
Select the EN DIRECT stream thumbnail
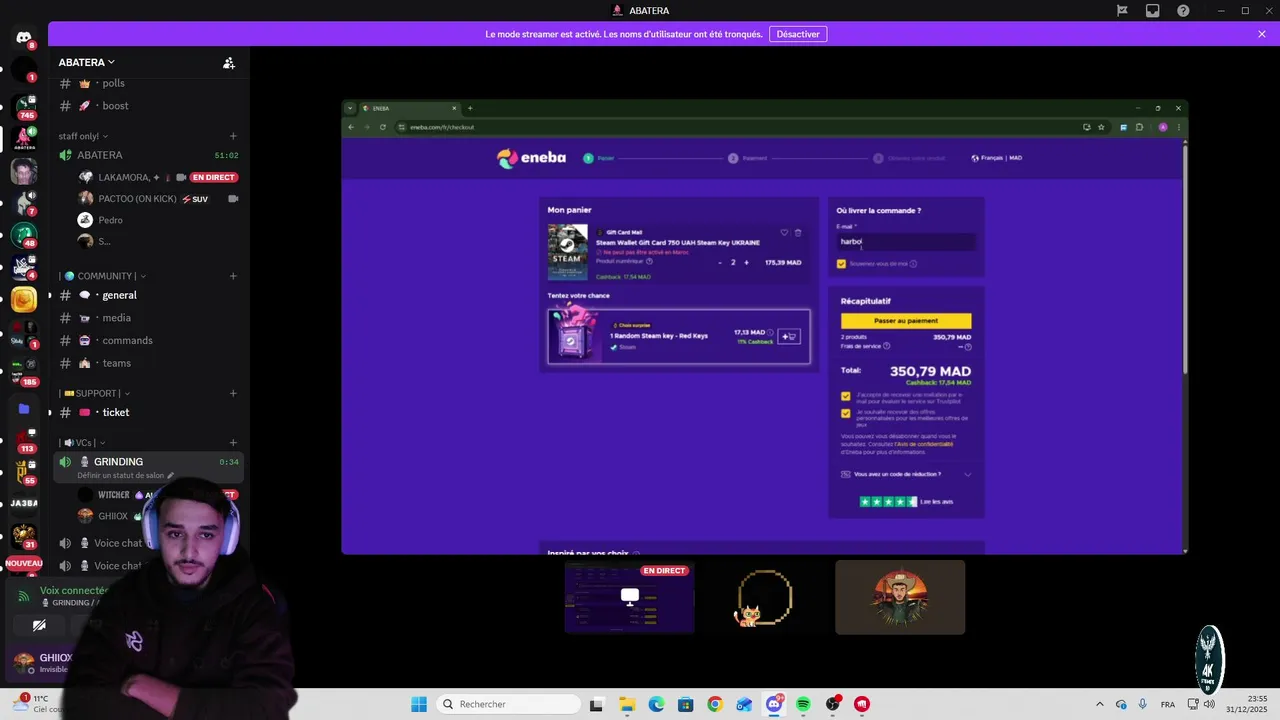point(630,598)
